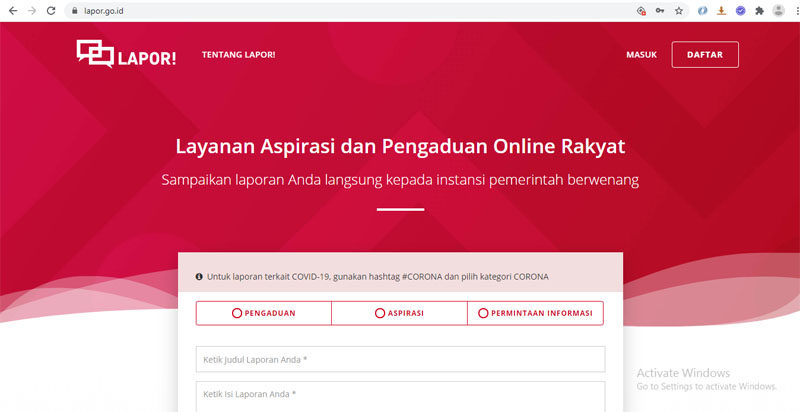Click the MASUK login link
This screenshot has height=412, width=800.
point(641,55)
